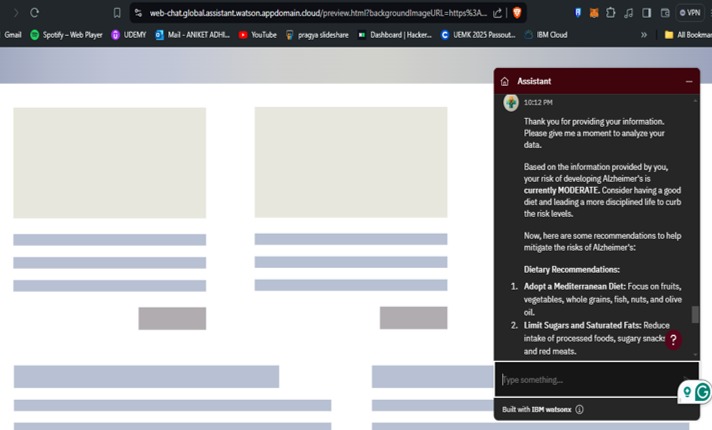This screenshot has width=712, height=430.
Task: Open the Gmail bookmark
Action: pyautogui.click(x=13, y=35)
